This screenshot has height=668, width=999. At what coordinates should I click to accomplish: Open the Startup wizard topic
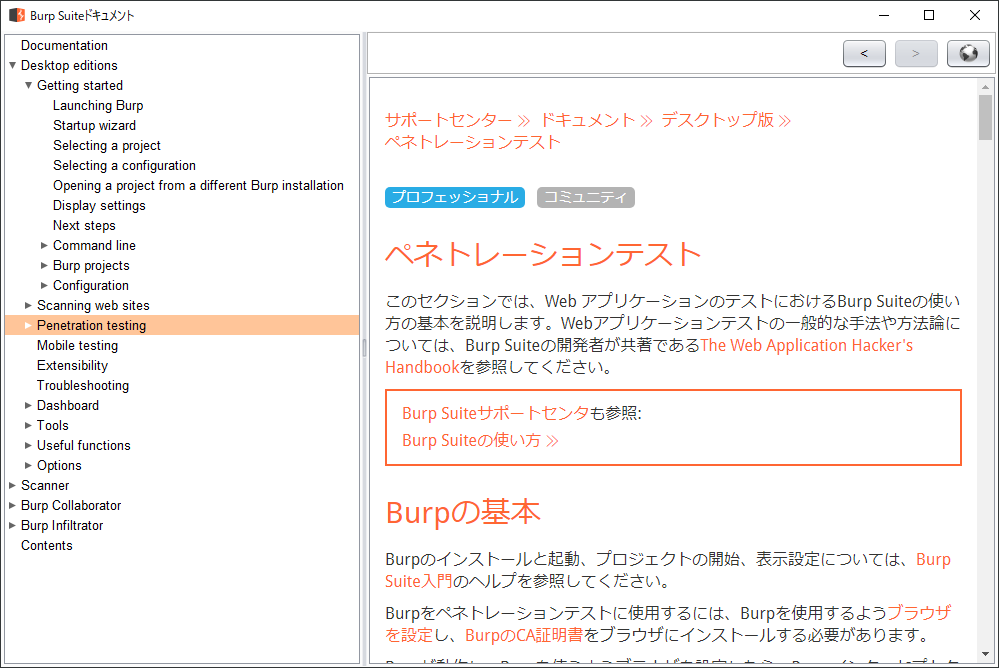pos(94,125)
